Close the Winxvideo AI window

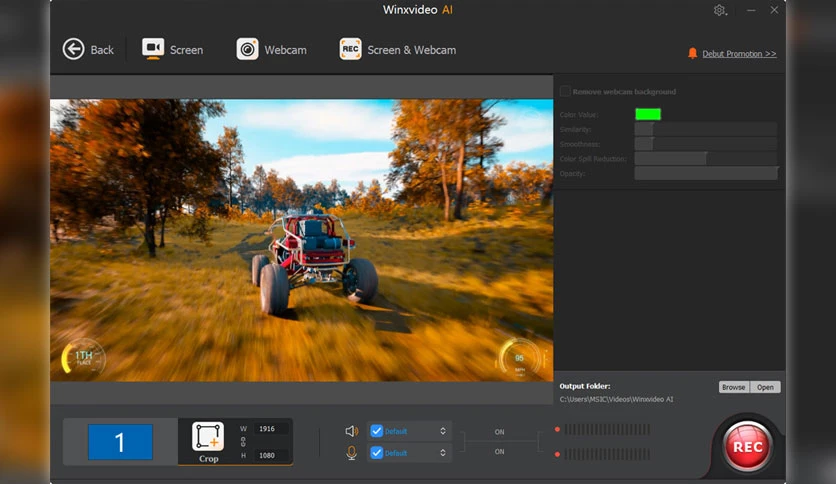(774, 10)
